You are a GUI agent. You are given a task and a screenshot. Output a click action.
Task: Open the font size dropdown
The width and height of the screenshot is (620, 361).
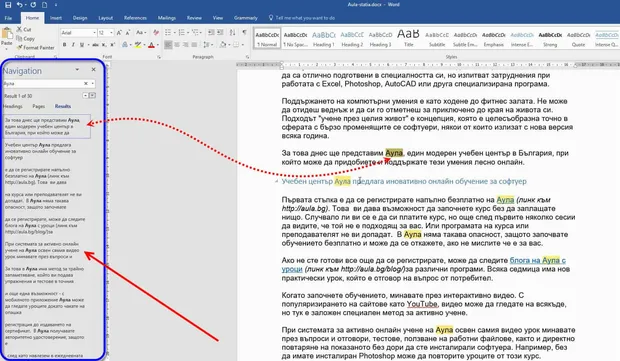112,32
